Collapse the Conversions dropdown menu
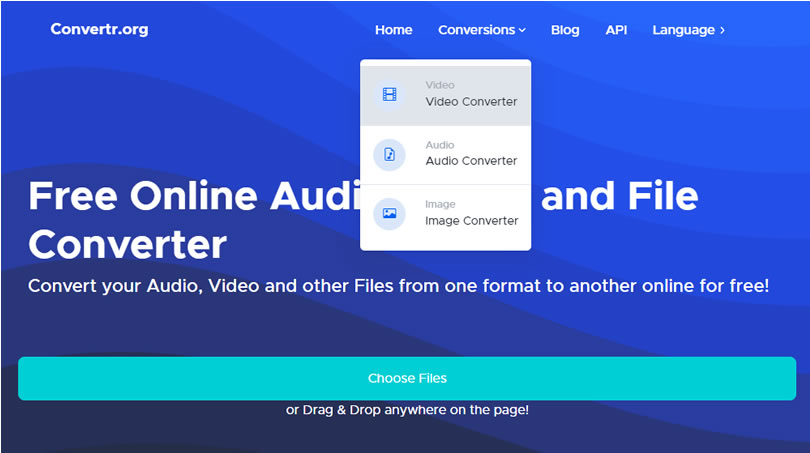The width and height of the screenshot is (810, 453). coord(476,30)
